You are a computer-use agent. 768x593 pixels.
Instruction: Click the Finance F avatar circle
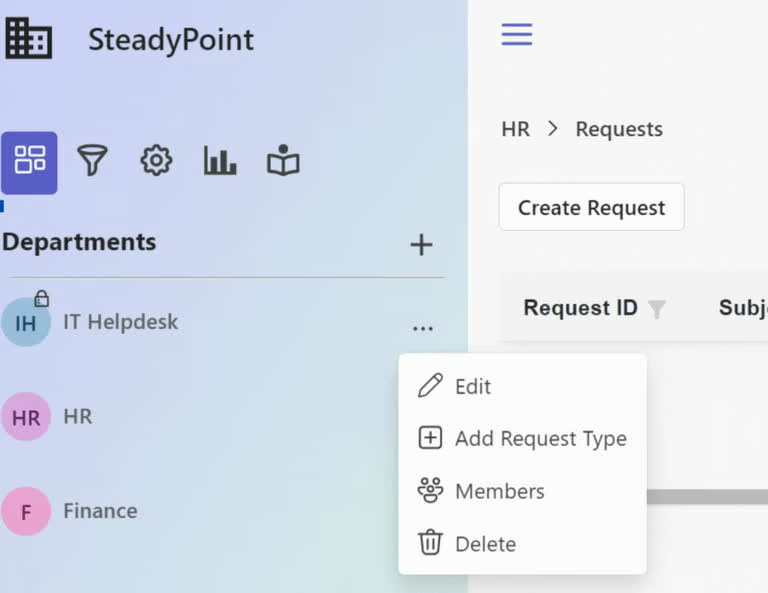pyautogui.click(x=25, y=511)
